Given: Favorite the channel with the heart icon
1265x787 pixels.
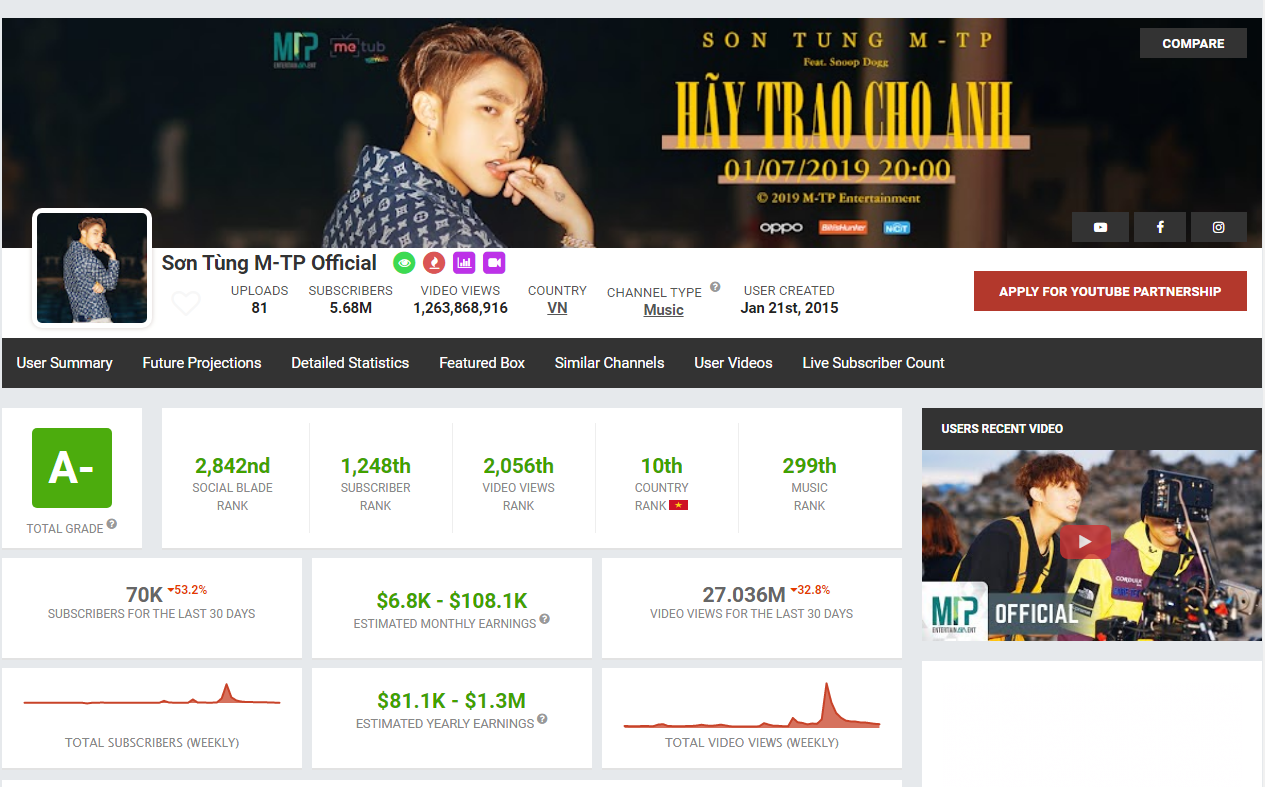Looking at the screenshot, I should point(186,303).
